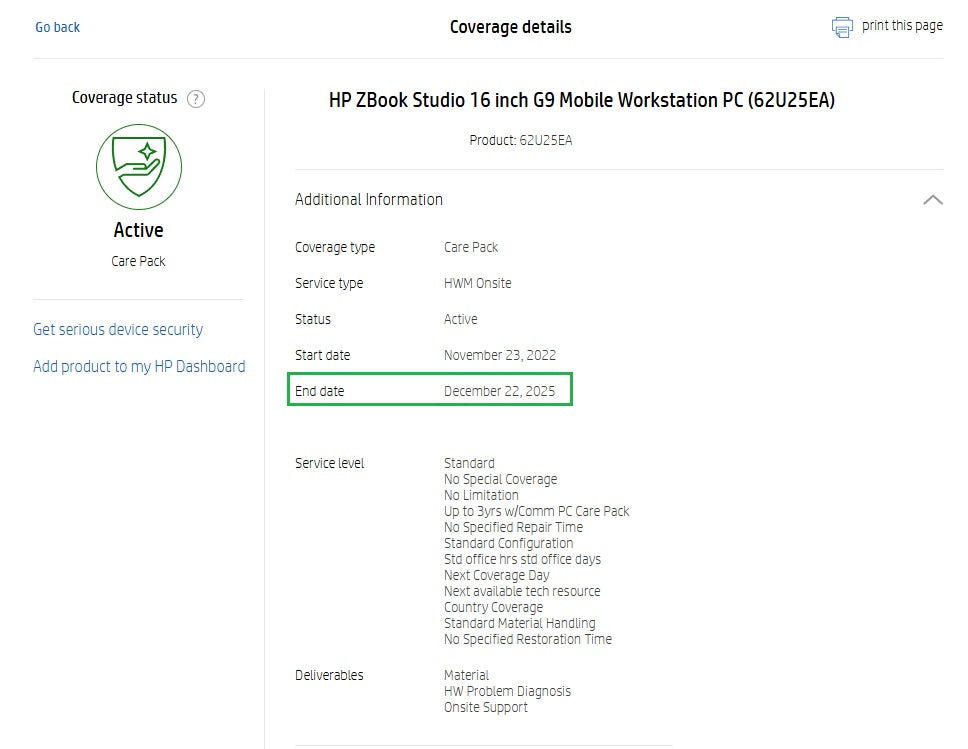Click the Coverage type label
The image size is (968, 749).
pos(335,248)
